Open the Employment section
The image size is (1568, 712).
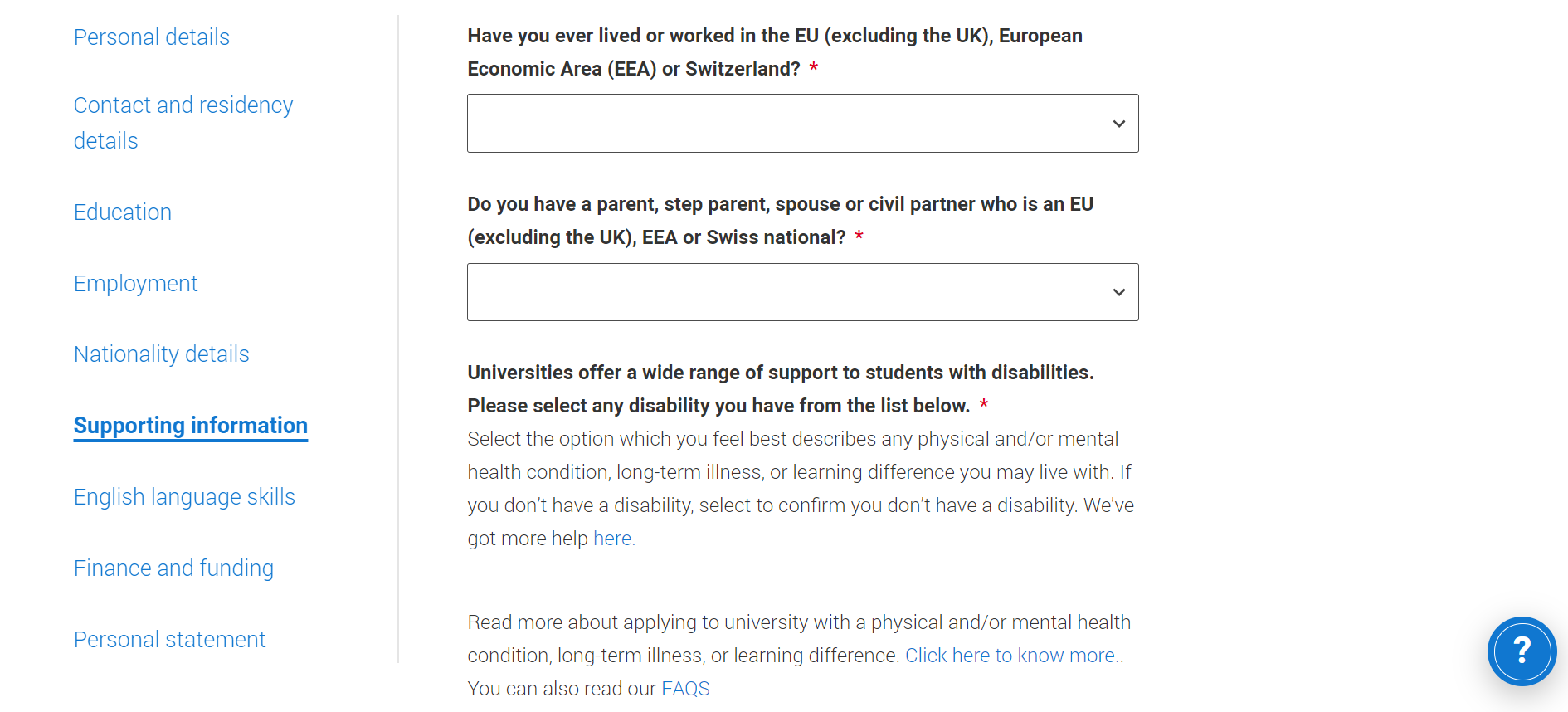(135, 284)
